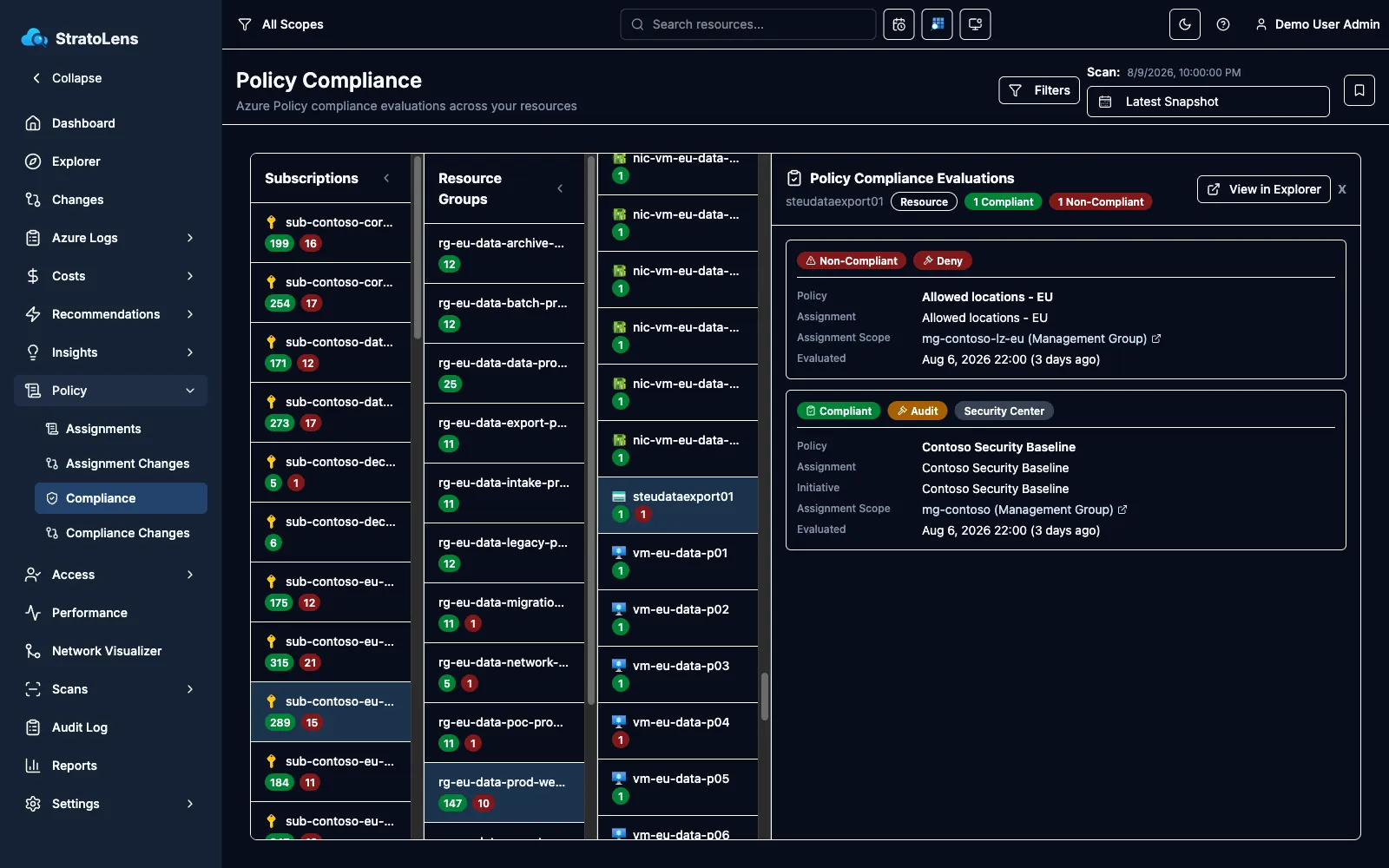Select rg-eu-data-migratio... resource group
Image resolution: width=1389 pixels, height=868 pixels.
(x=504, y=613)
